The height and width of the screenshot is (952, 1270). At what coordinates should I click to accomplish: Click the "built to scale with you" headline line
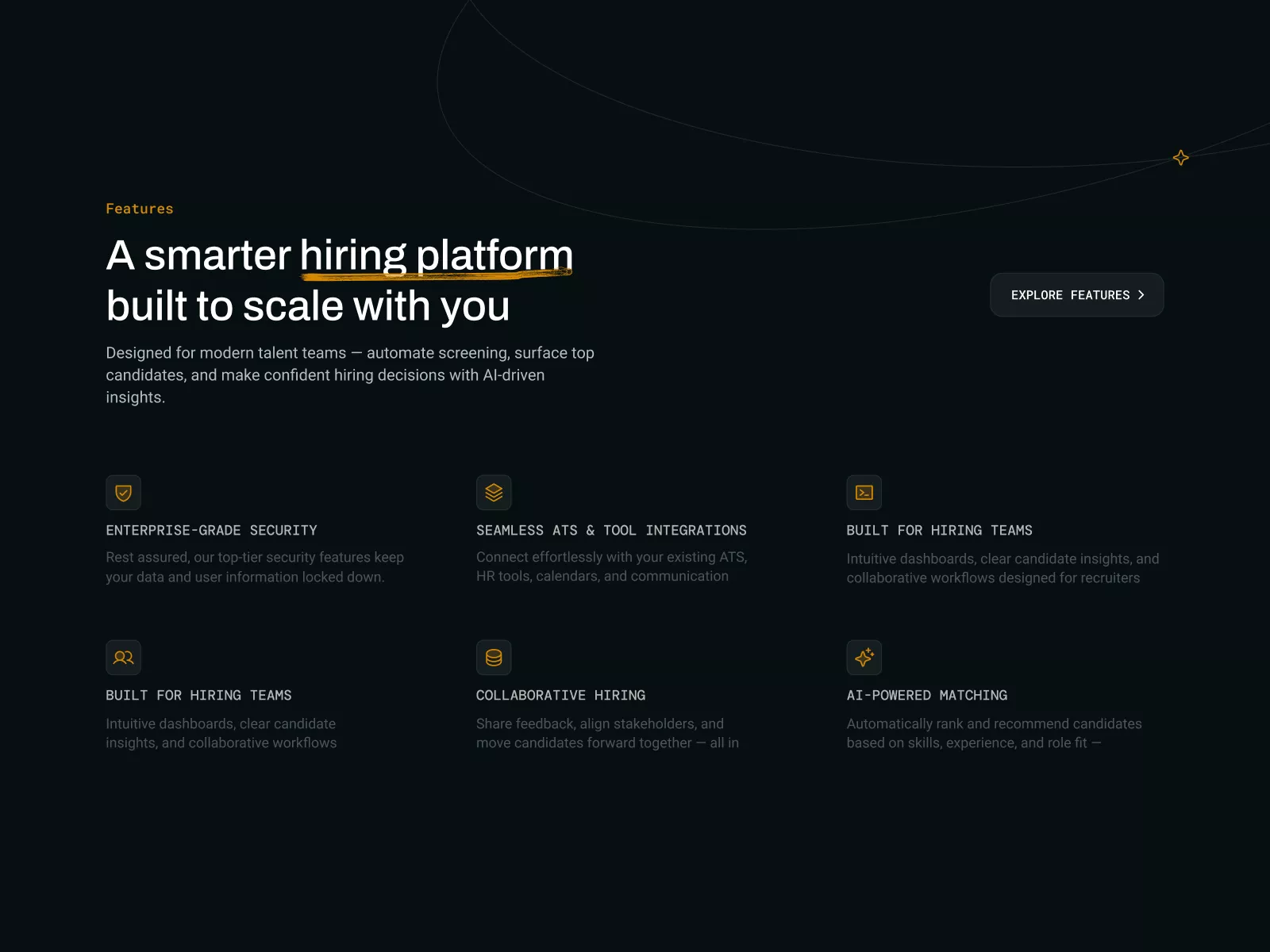pos(308,306)
